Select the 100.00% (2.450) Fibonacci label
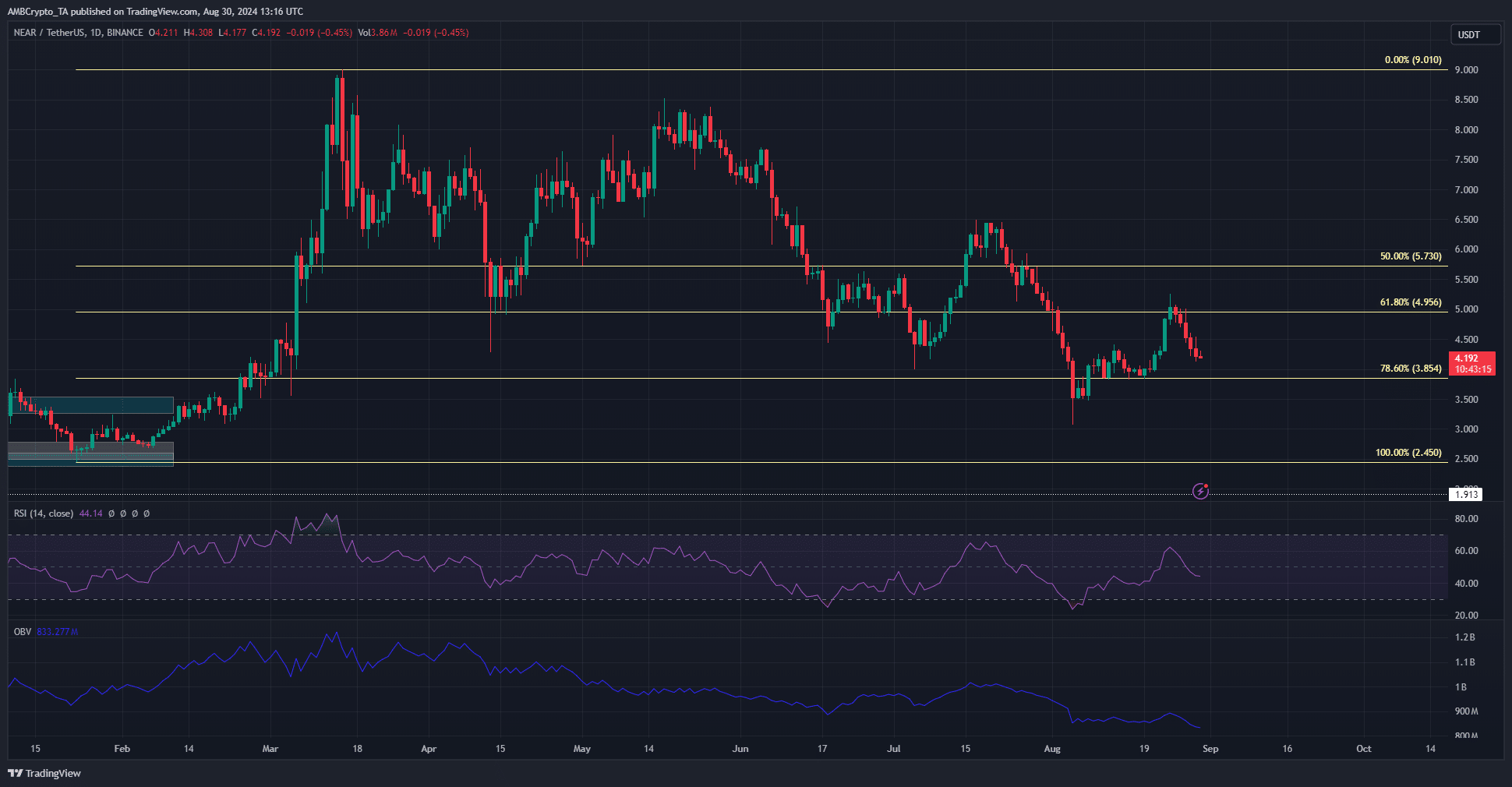 (1408, 453)
